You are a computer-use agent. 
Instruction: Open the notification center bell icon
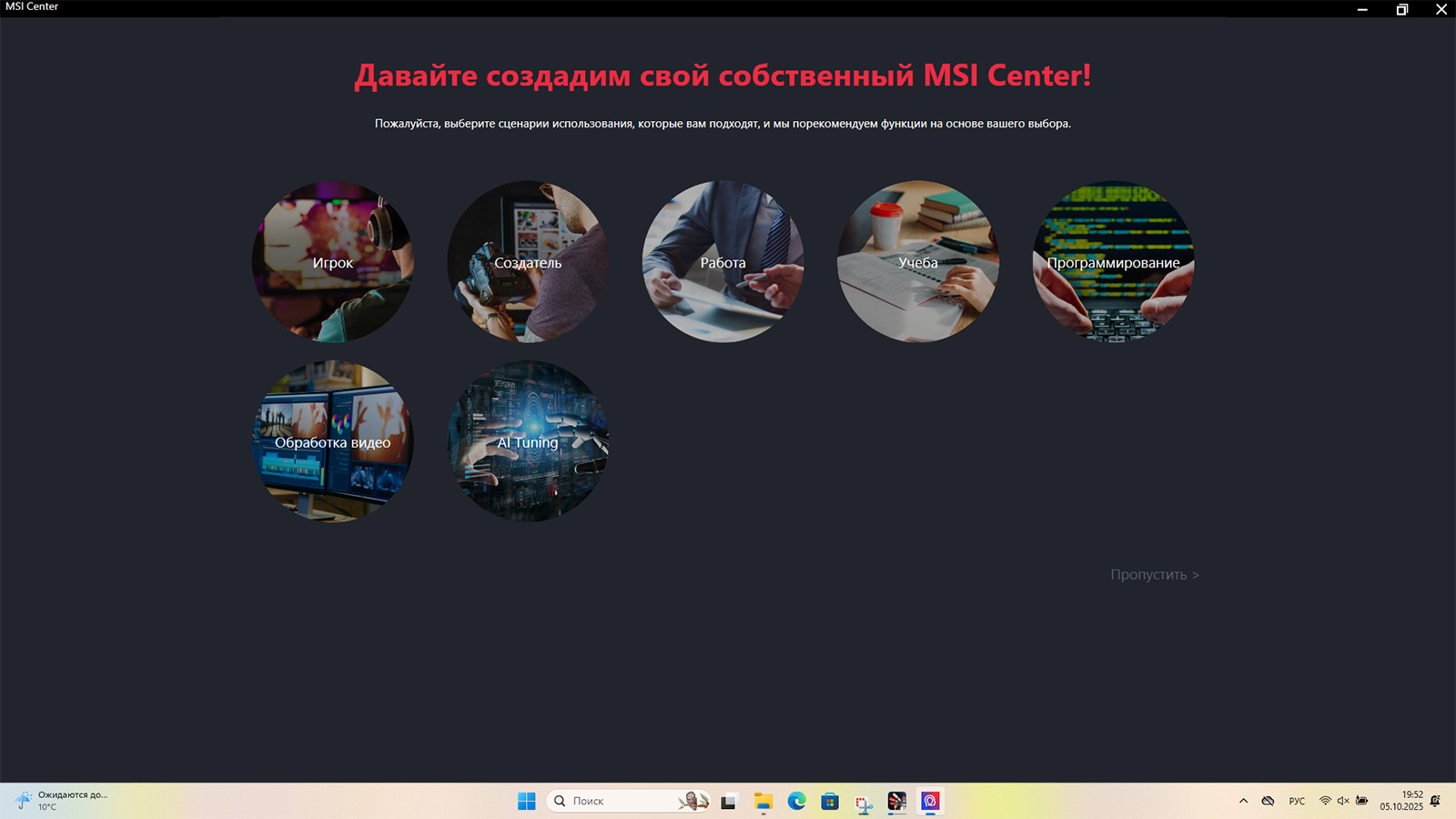point(1435,801)
